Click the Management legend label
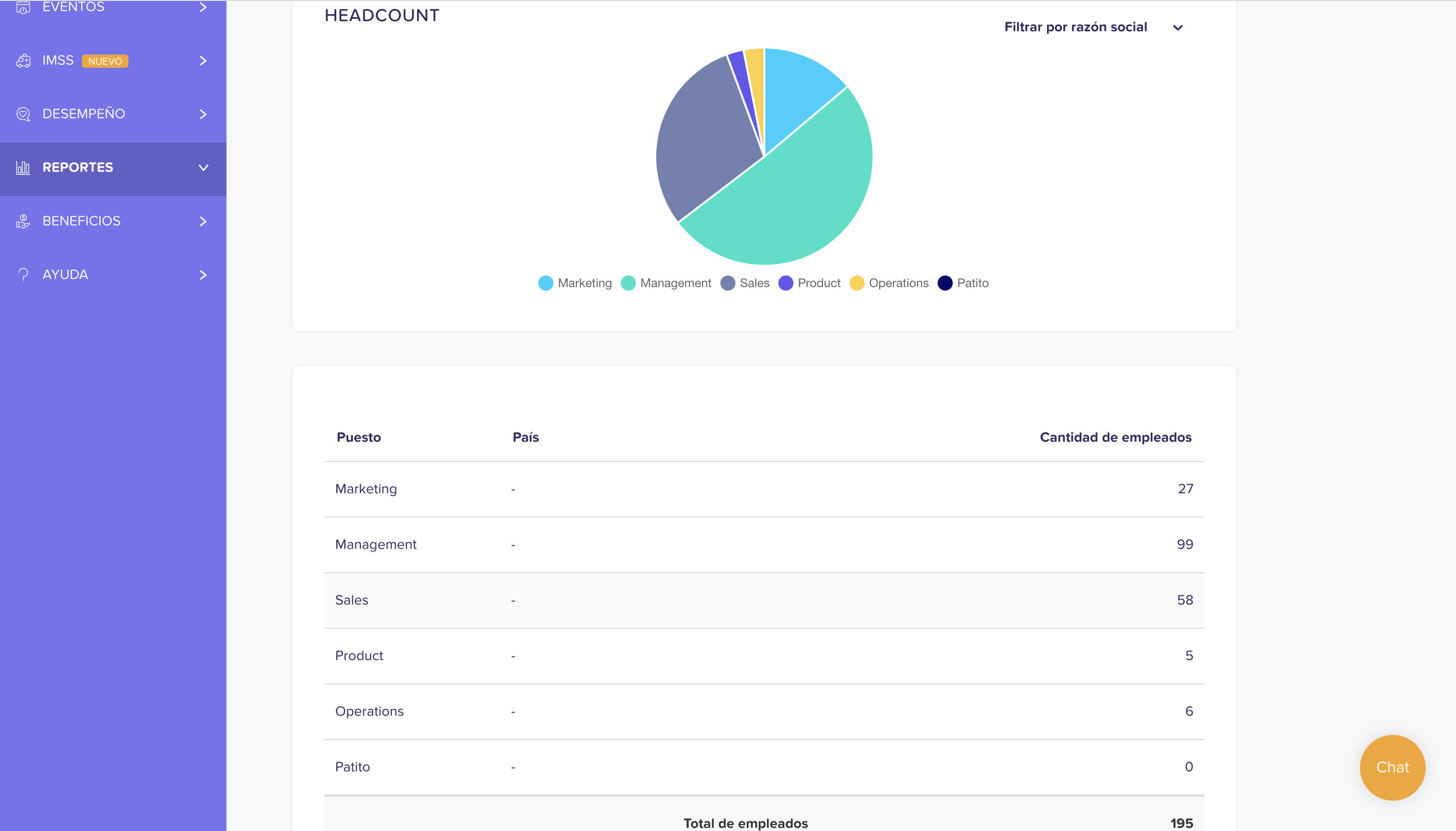Screen dimensions: 1456x831 click(676, 283)
